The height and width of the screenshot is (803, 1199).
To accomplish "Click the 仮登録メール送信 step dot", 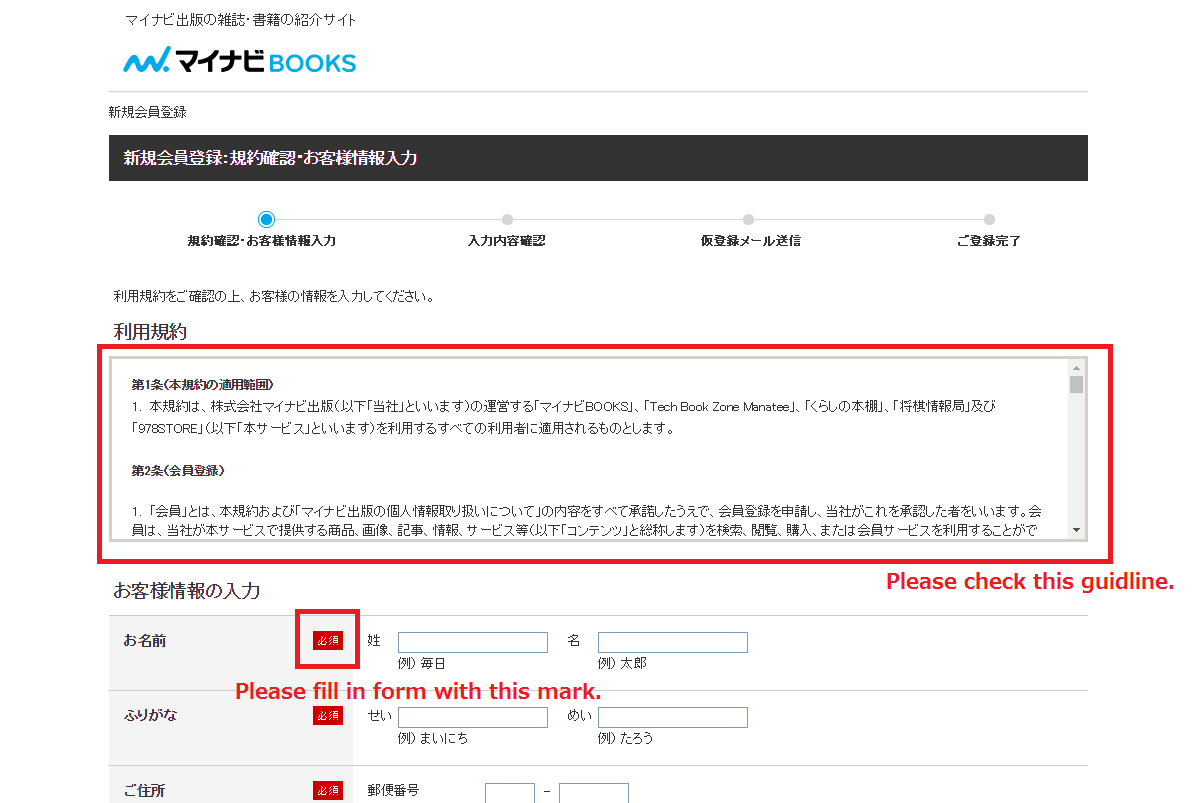I will coord(748,220).
